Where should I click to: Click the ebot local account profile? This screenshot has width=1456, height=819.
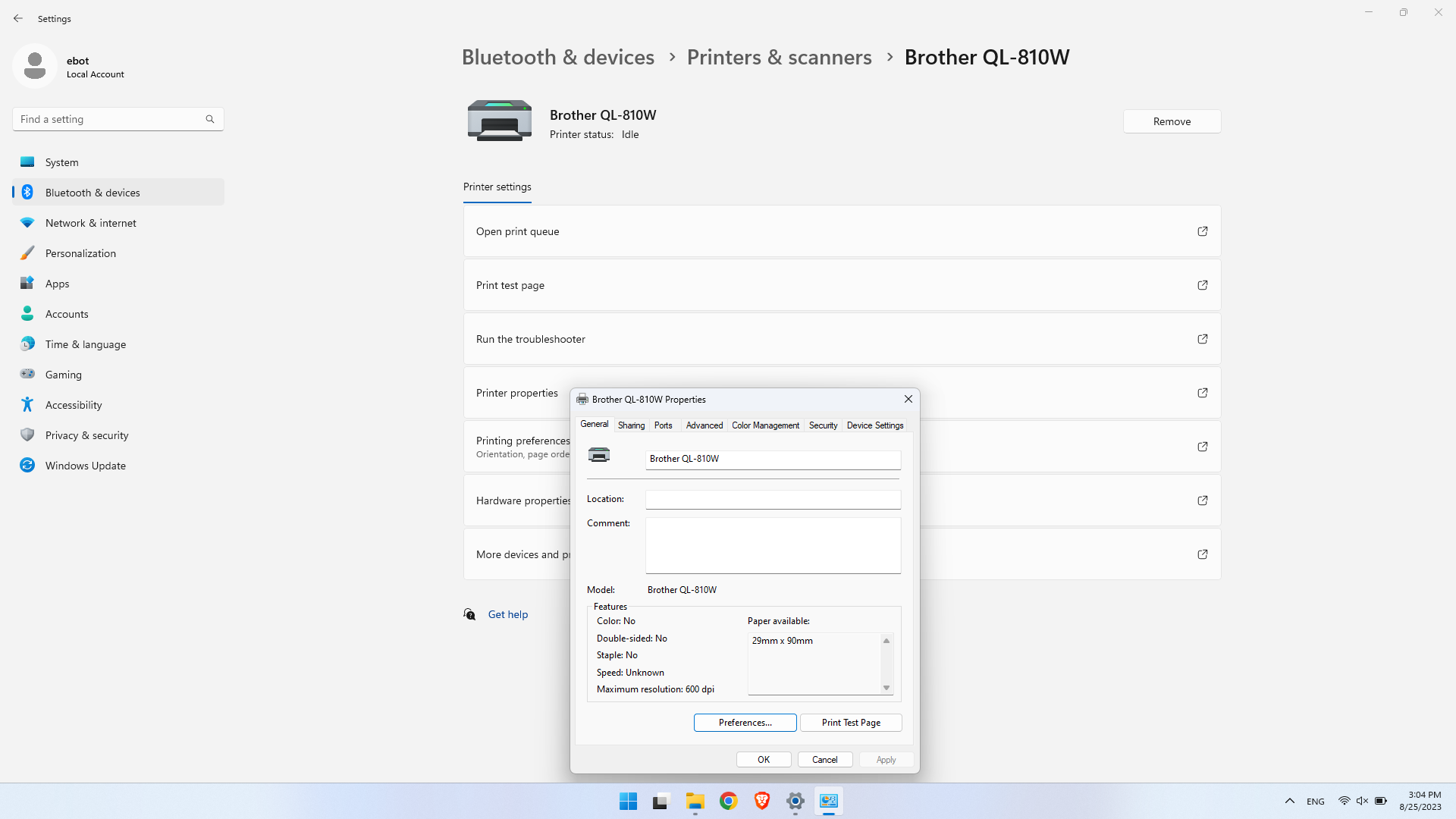pos(70,67)
